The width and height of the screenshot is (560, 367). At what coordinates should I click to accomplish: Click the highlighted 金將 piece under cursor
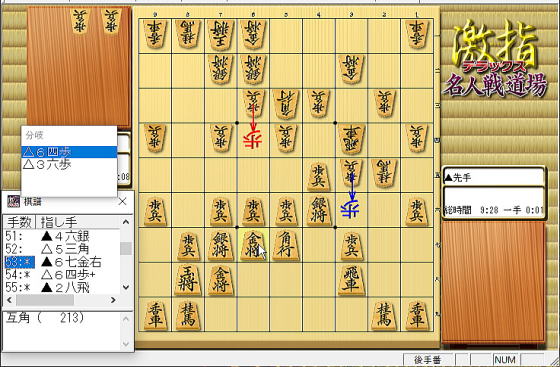[x=253, y=246]
